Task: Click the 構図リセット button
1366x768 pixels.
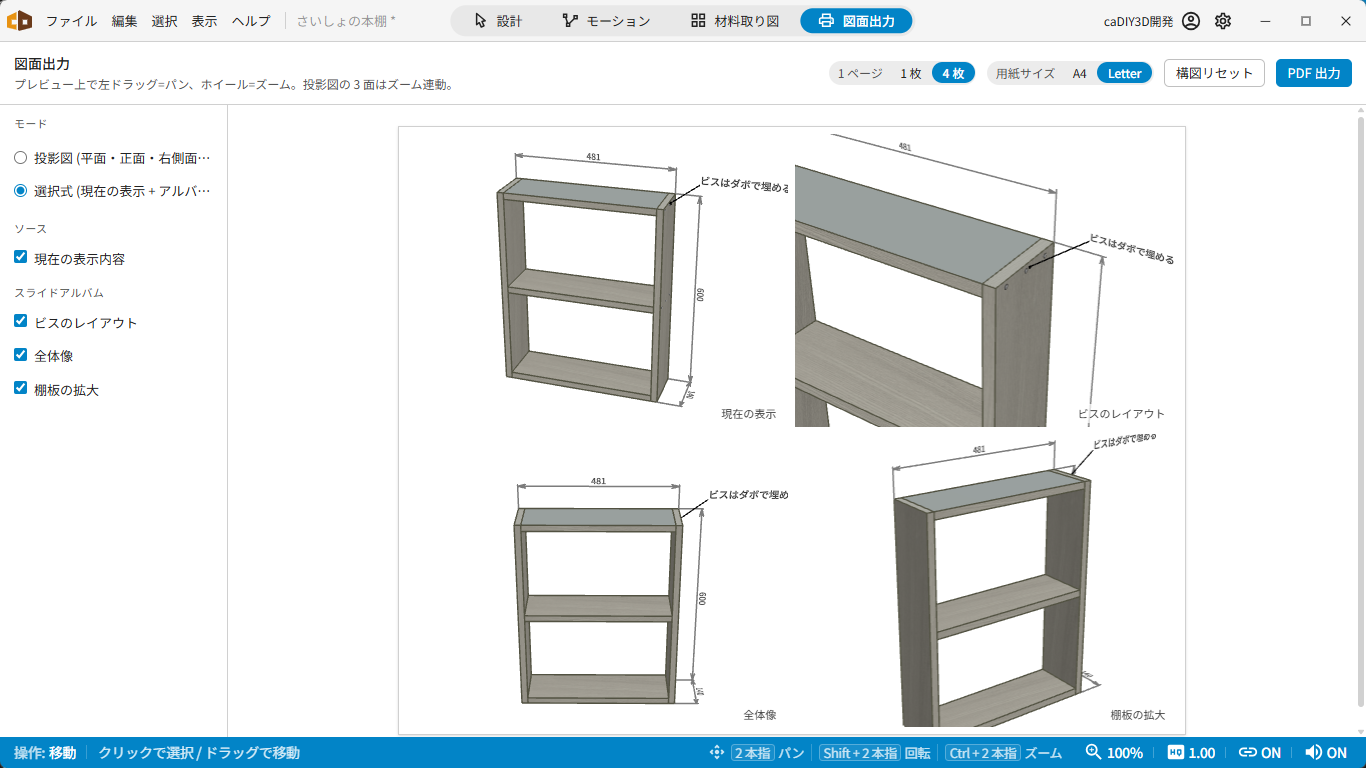Action: pyautogui.click(x=1214, y=73)
